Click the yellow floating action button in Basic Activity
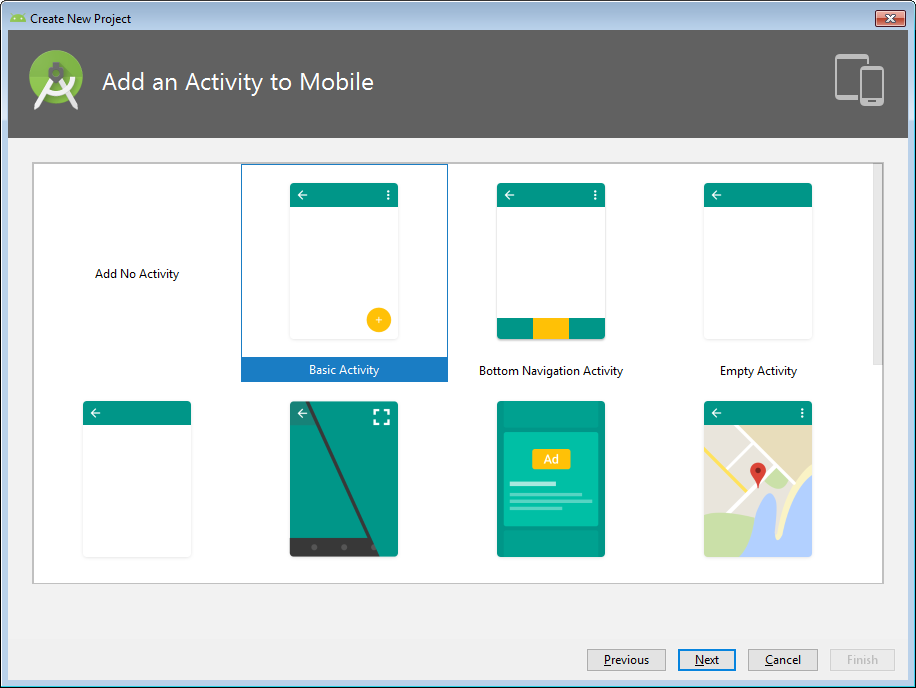 pos(378,320)
